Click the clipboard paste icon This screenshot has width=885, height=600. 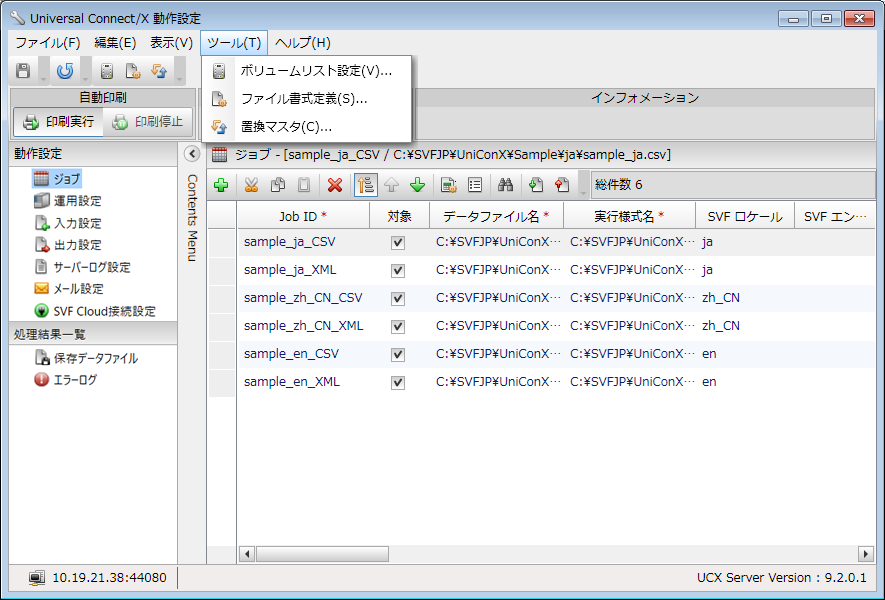(304, 185)
